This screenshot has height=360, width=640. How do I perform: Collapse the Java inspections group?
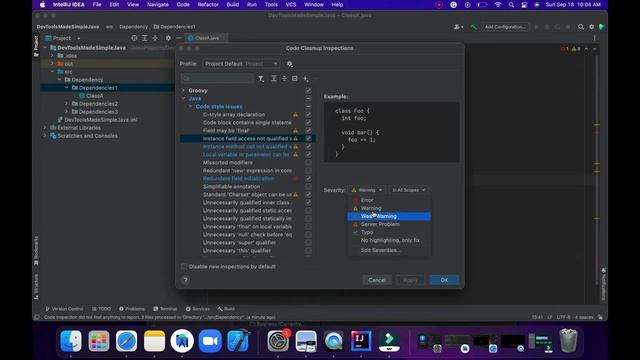tap(183, 98)
